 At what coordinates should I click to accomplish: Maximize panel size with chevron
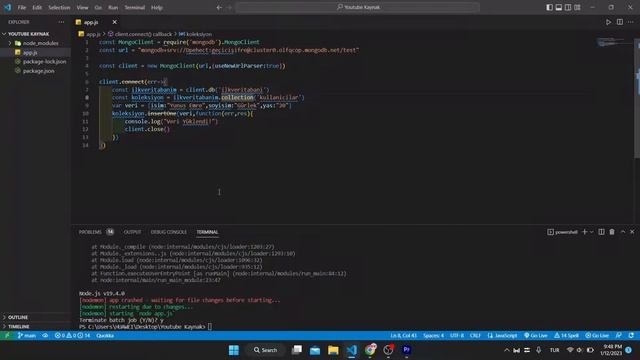[x=623, y=232]
